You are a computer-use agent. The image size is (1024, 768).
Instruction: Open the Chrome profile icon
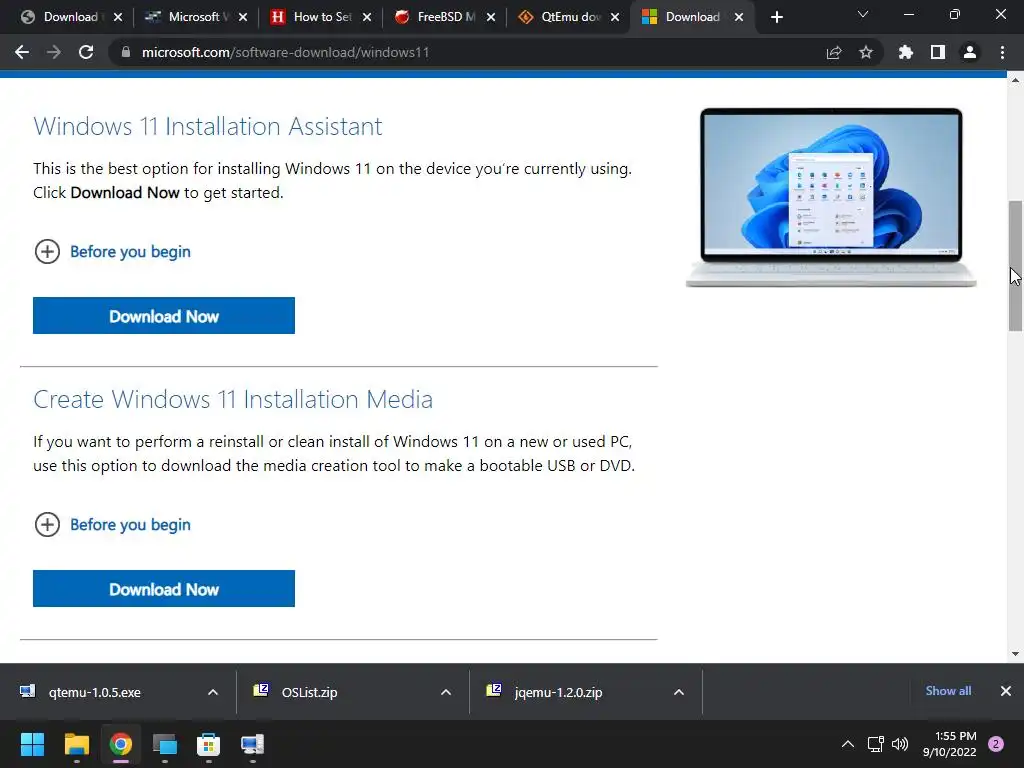coord(970,52)
